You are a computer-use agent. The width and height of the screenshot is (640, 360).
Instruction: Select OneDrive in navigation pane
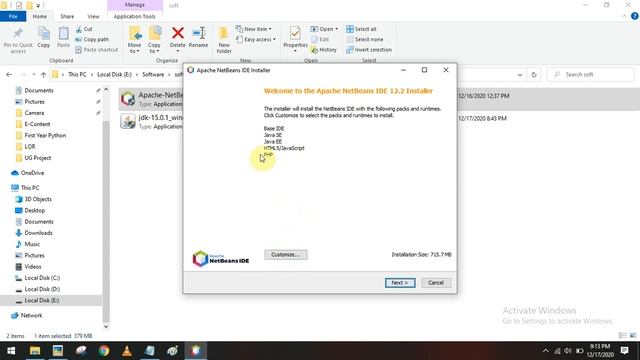(32, 173)
